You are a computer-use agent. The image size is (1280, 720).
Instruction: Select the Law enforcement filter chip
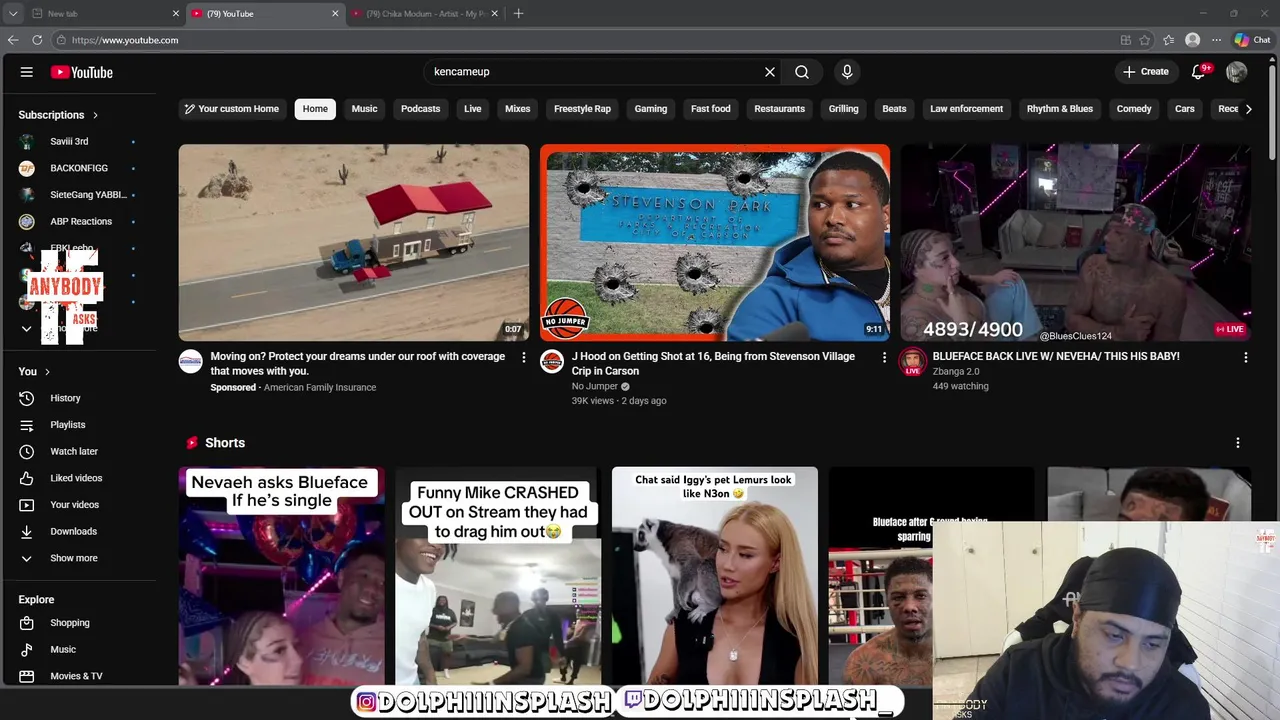click(966, 109)
